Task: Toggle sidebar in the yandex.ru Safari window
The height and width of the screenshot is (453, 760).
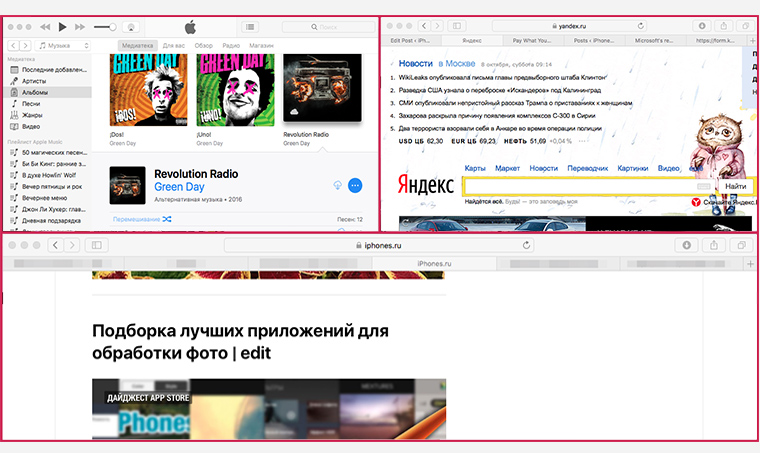Action: (457, 26)
